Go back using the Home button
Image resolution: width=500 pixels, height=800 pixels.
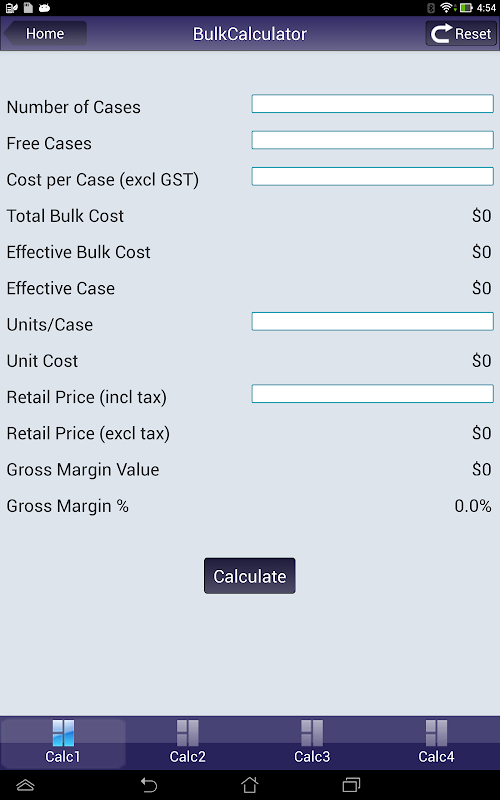point(45,34)
